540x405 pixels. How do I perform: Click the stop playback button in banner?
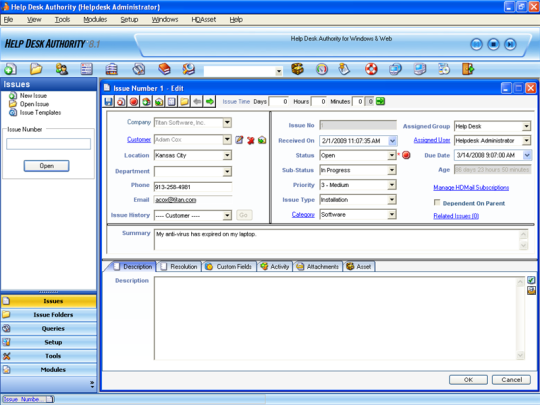click(493, 44)
